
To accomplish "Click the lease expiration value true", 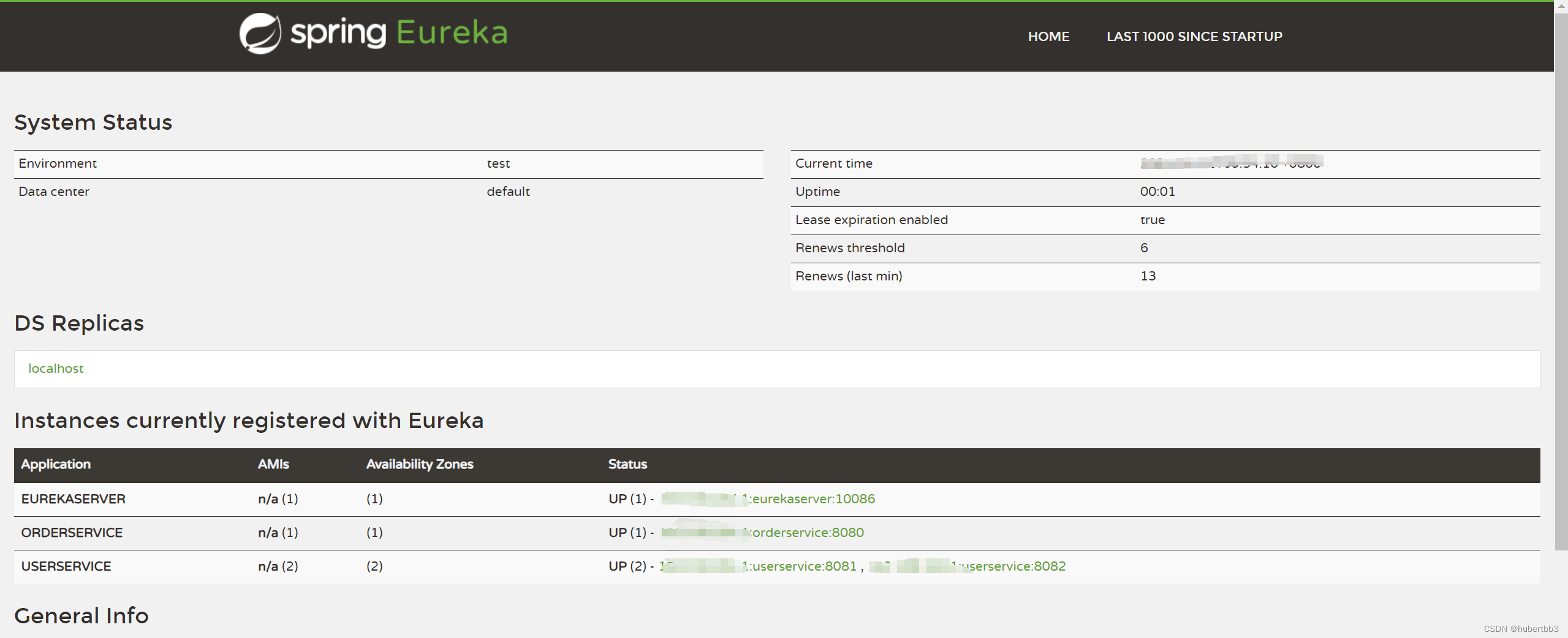I will click(1152, 220).
